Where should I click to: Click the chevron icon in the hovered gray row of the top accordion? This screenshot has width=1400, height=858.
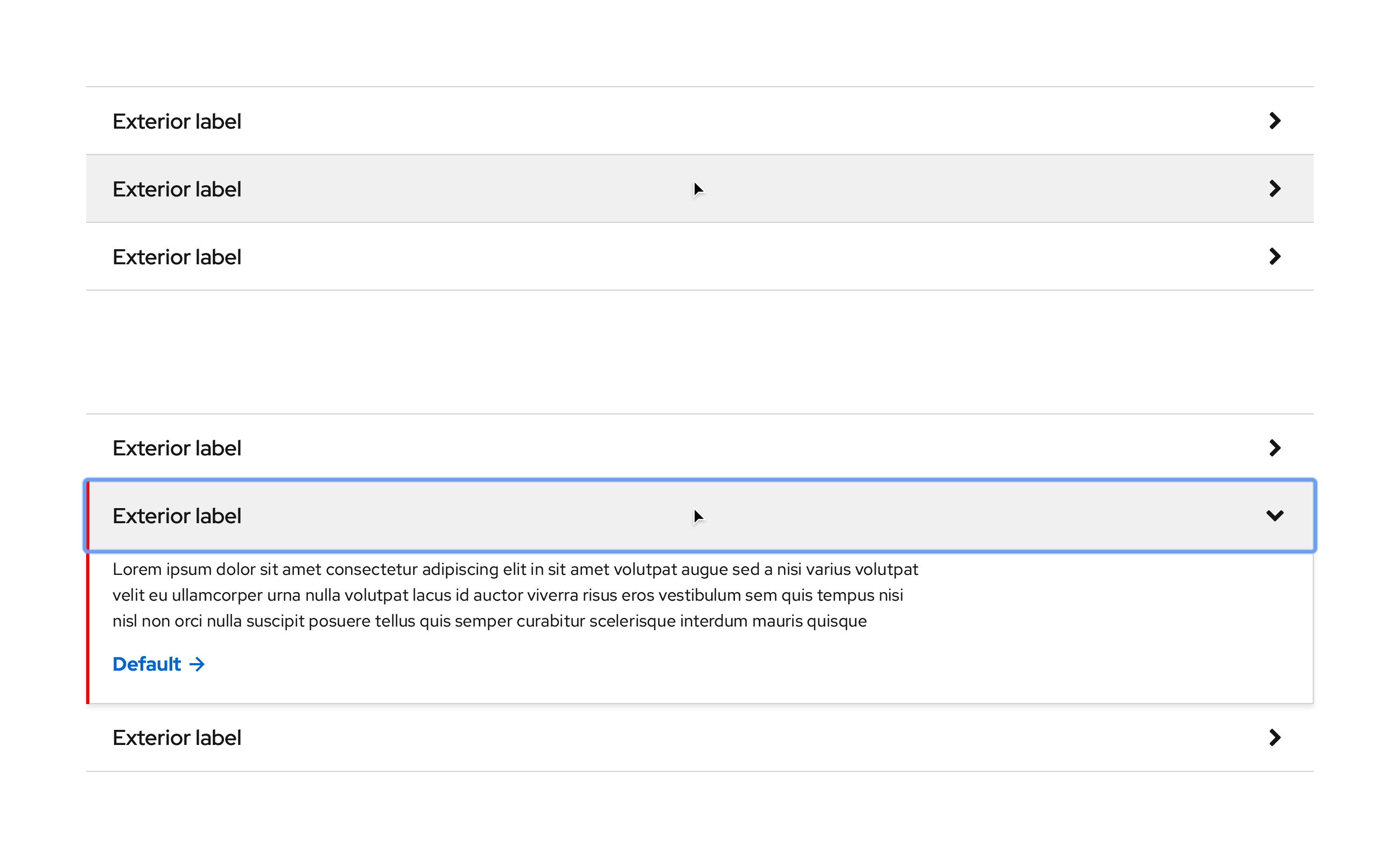[x=1275, y=188]
